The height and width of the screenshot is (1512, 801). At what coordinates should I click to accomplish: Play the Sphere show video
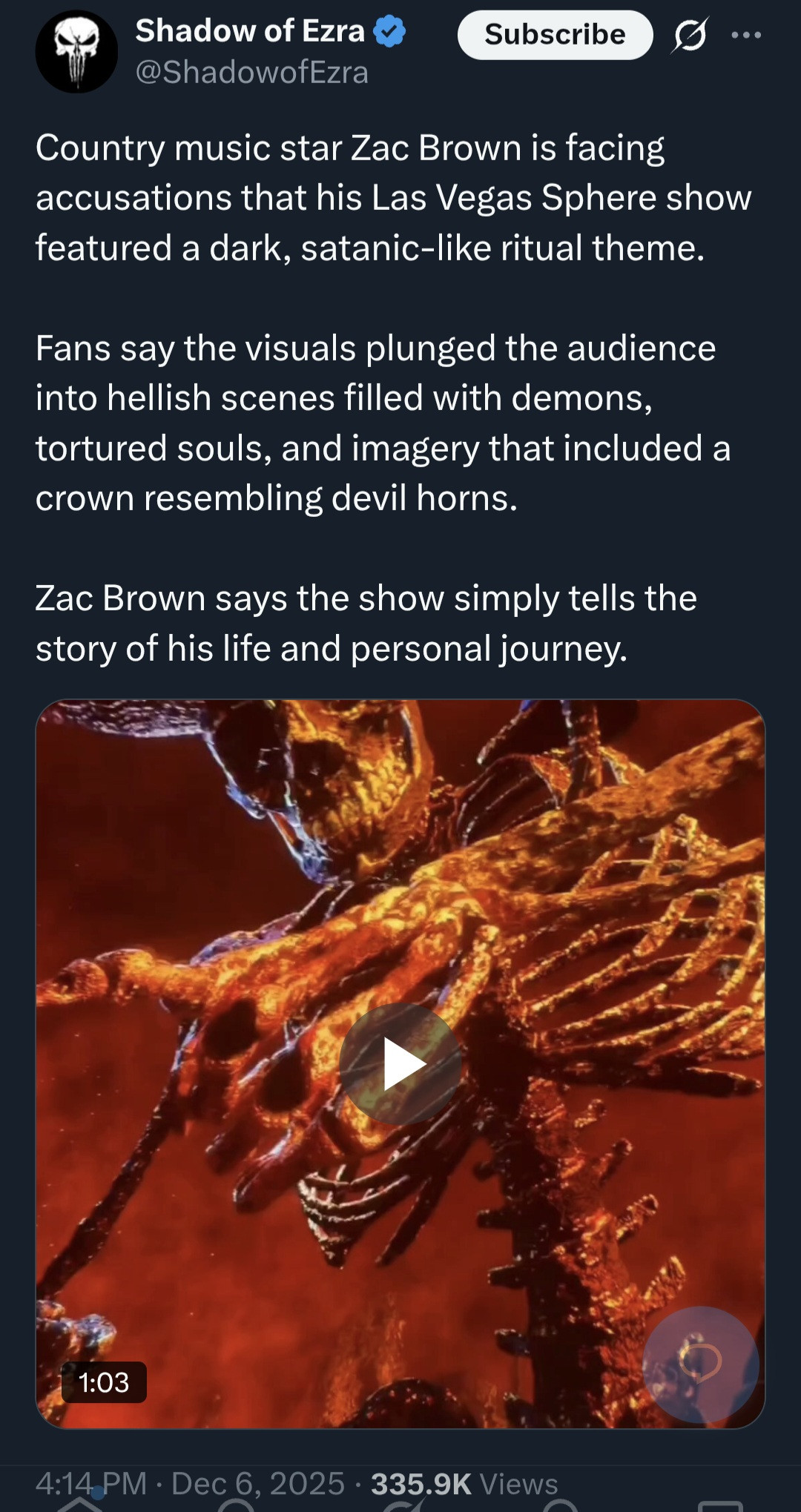400,1064
